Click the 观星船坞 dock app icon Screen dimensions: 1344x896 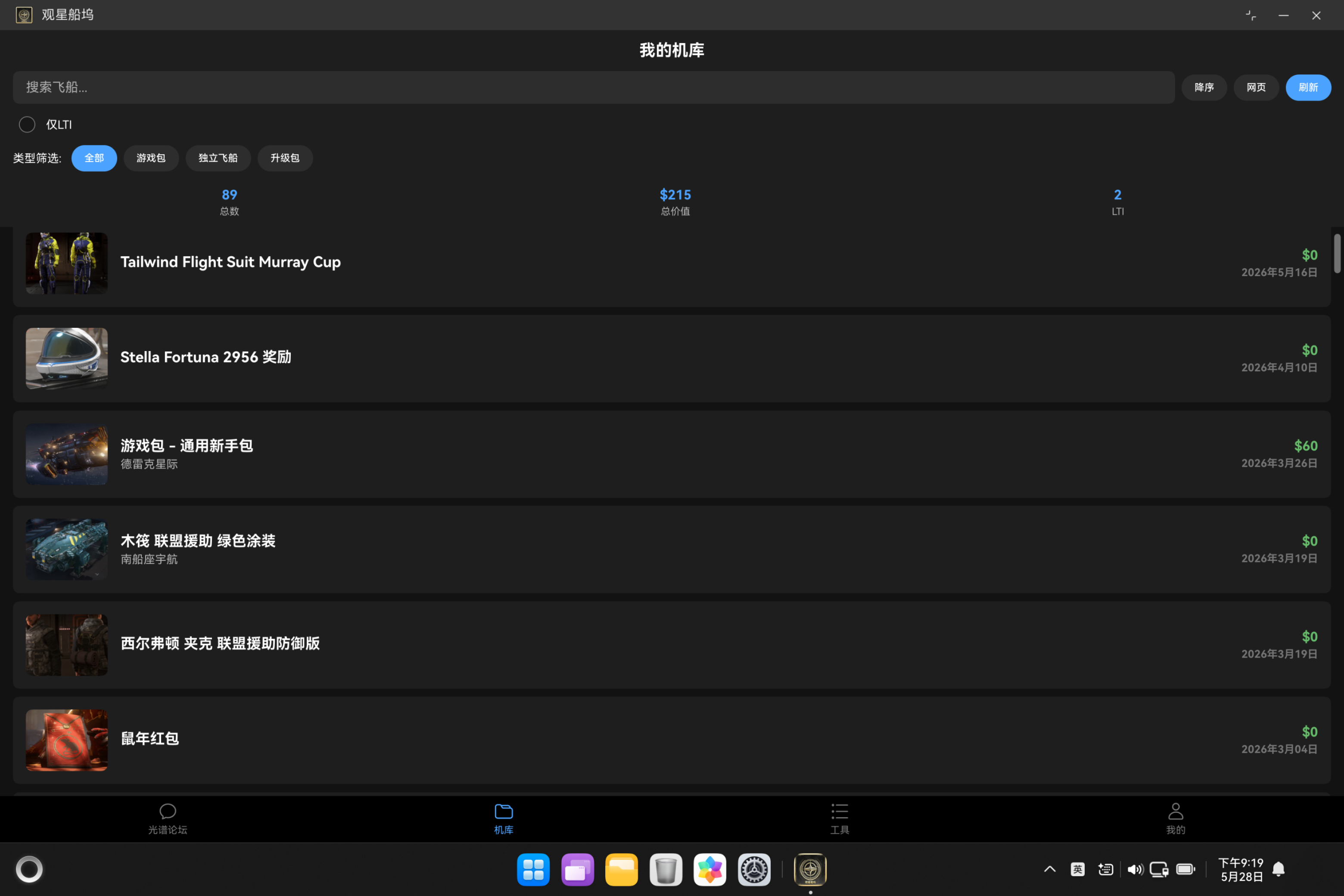click(810, 870)
